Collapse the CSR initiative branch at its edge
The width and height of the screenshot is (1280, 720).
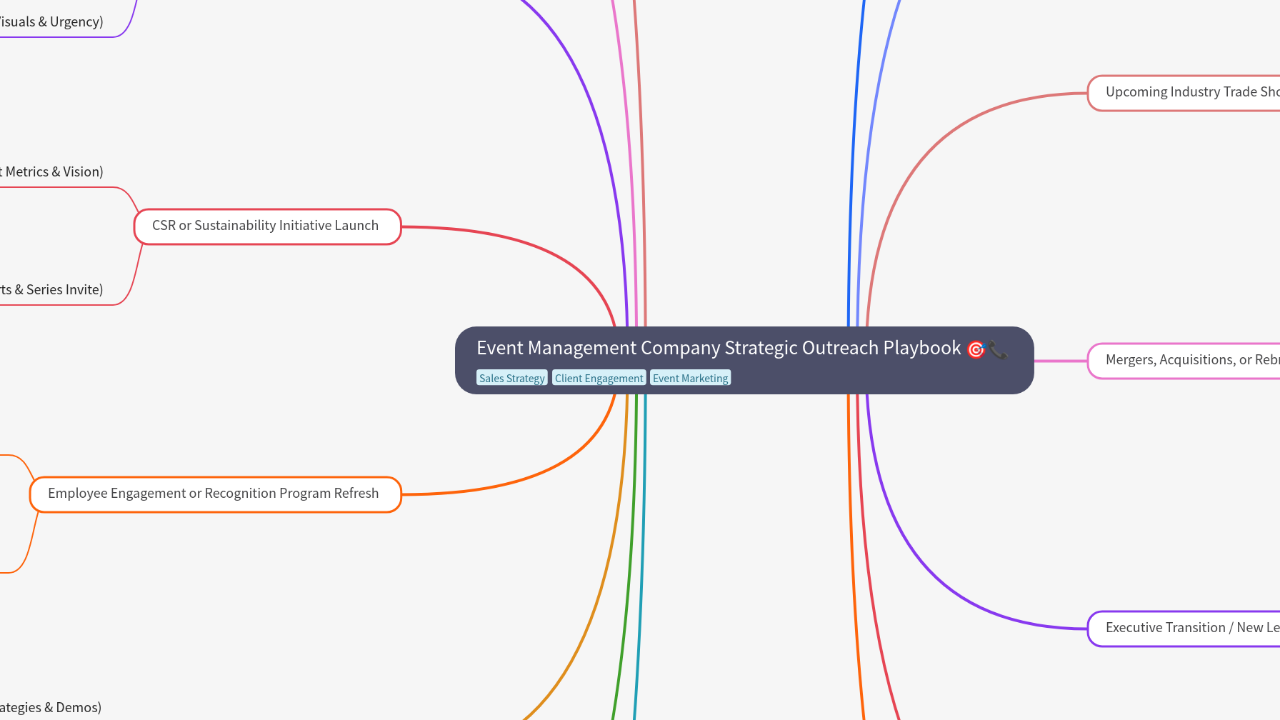[x=137, y=226]
